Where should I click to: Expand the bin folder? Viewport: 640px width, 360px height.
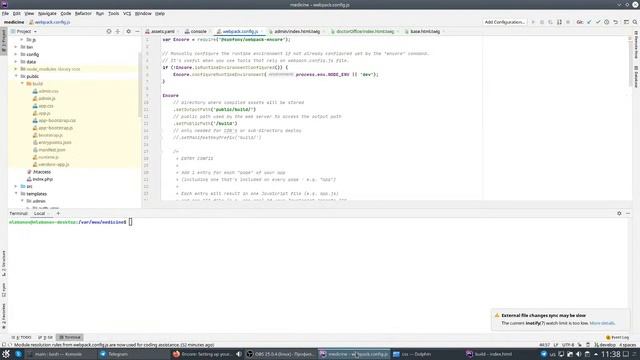pyautogui.click(x=16, y=47)
